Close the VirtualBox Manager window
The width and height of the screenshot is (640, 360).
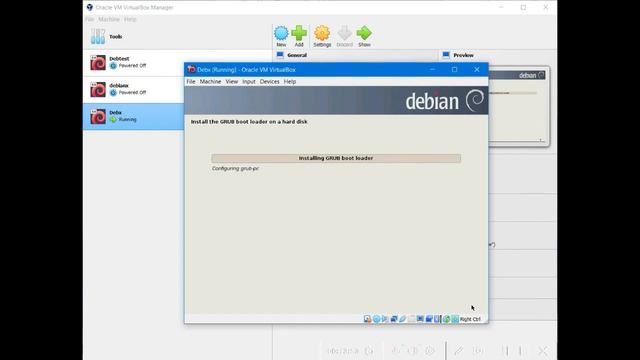pos(546,7)
